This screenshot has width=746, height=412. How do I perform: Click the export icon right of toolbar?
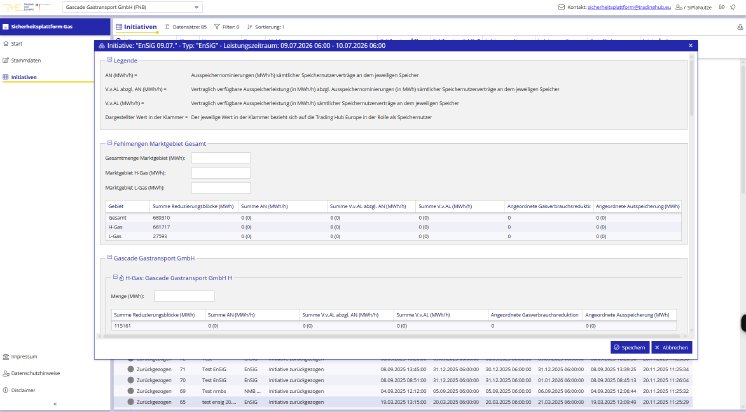pyautogui.click(x=740, y=27)
